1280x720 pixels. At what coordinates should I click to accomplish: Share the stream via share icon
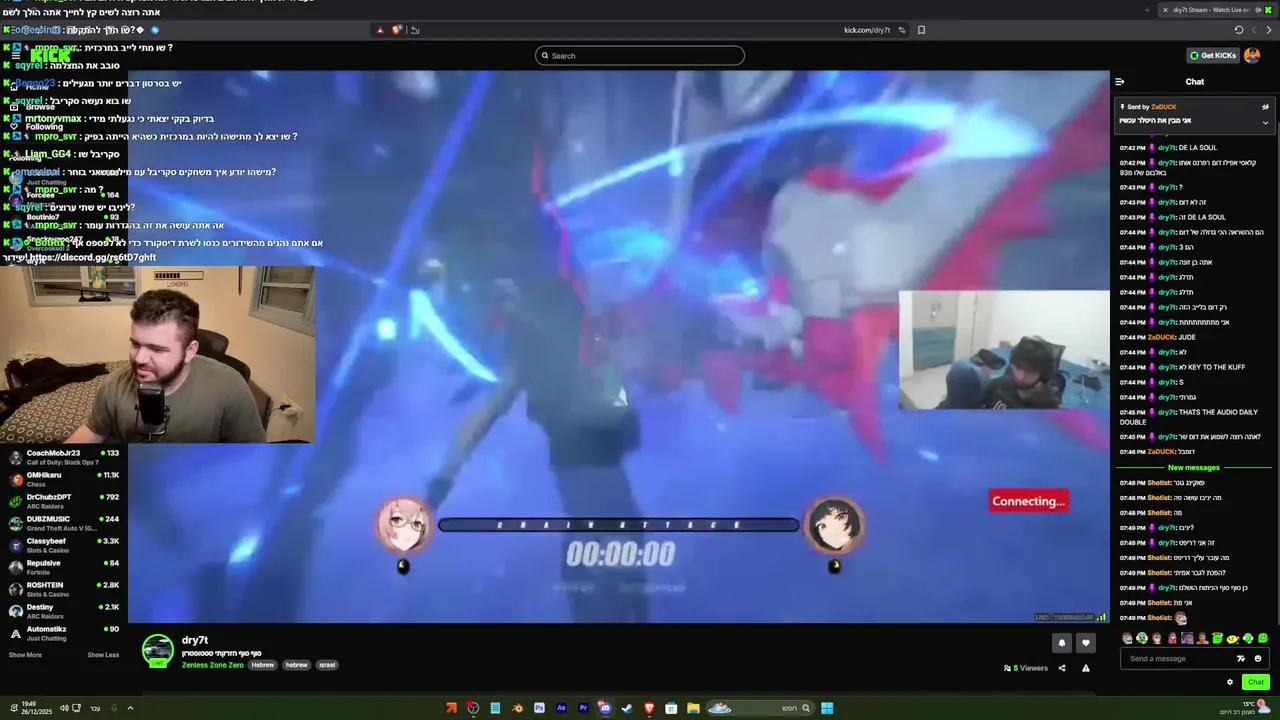[x=1062, y=668]
